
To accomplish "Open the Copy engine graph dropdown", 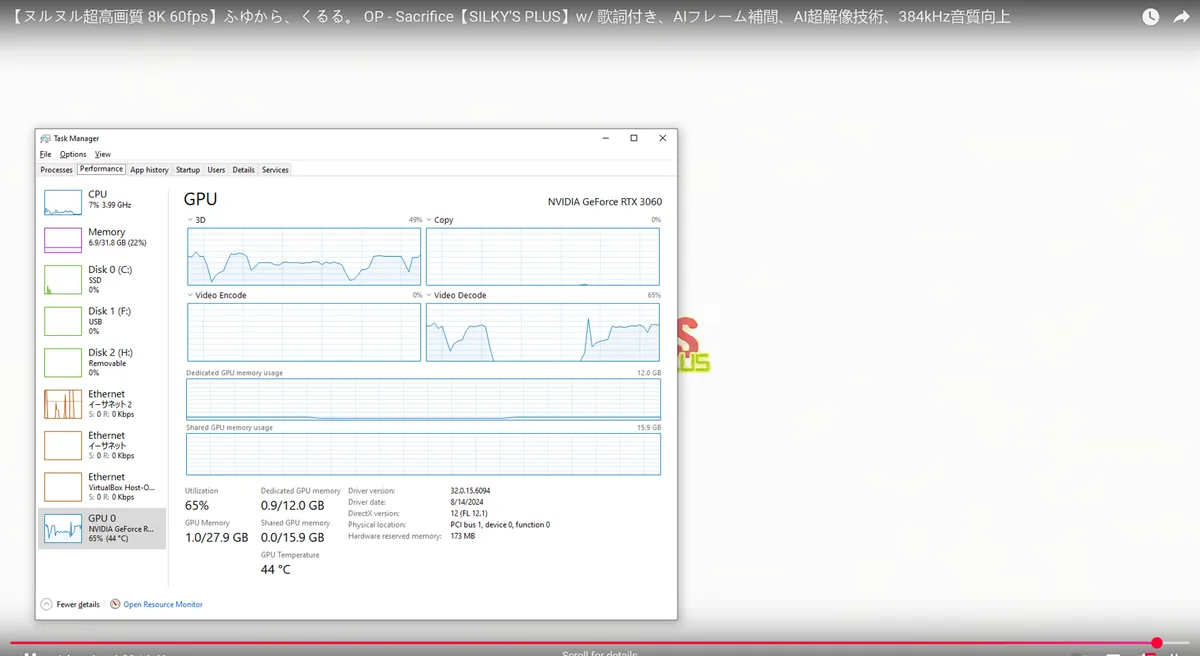I will coord(429,220).
